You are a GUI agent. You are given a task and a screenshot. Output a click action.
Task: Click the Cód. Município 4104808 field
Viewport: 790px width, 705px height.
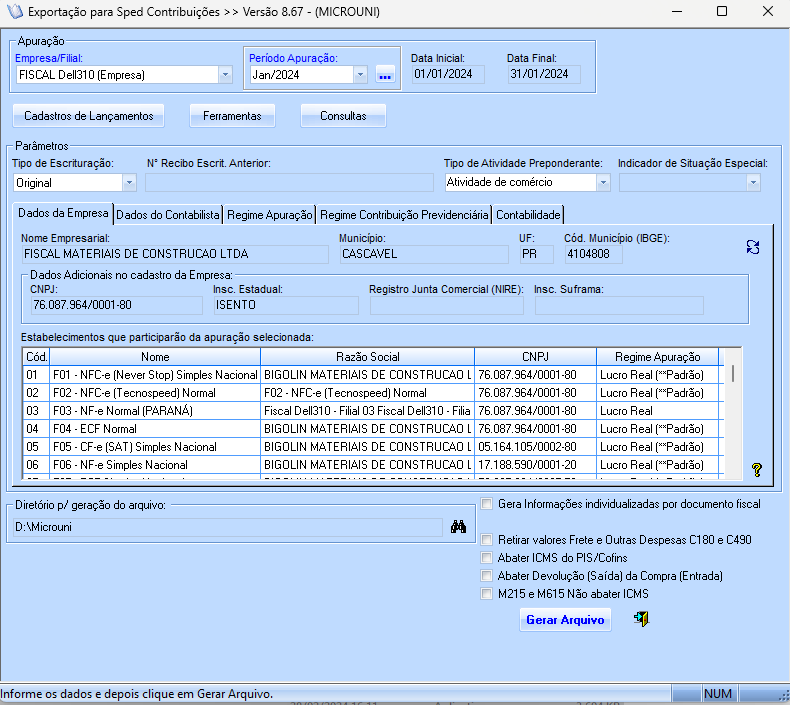(x=594, y=254)
